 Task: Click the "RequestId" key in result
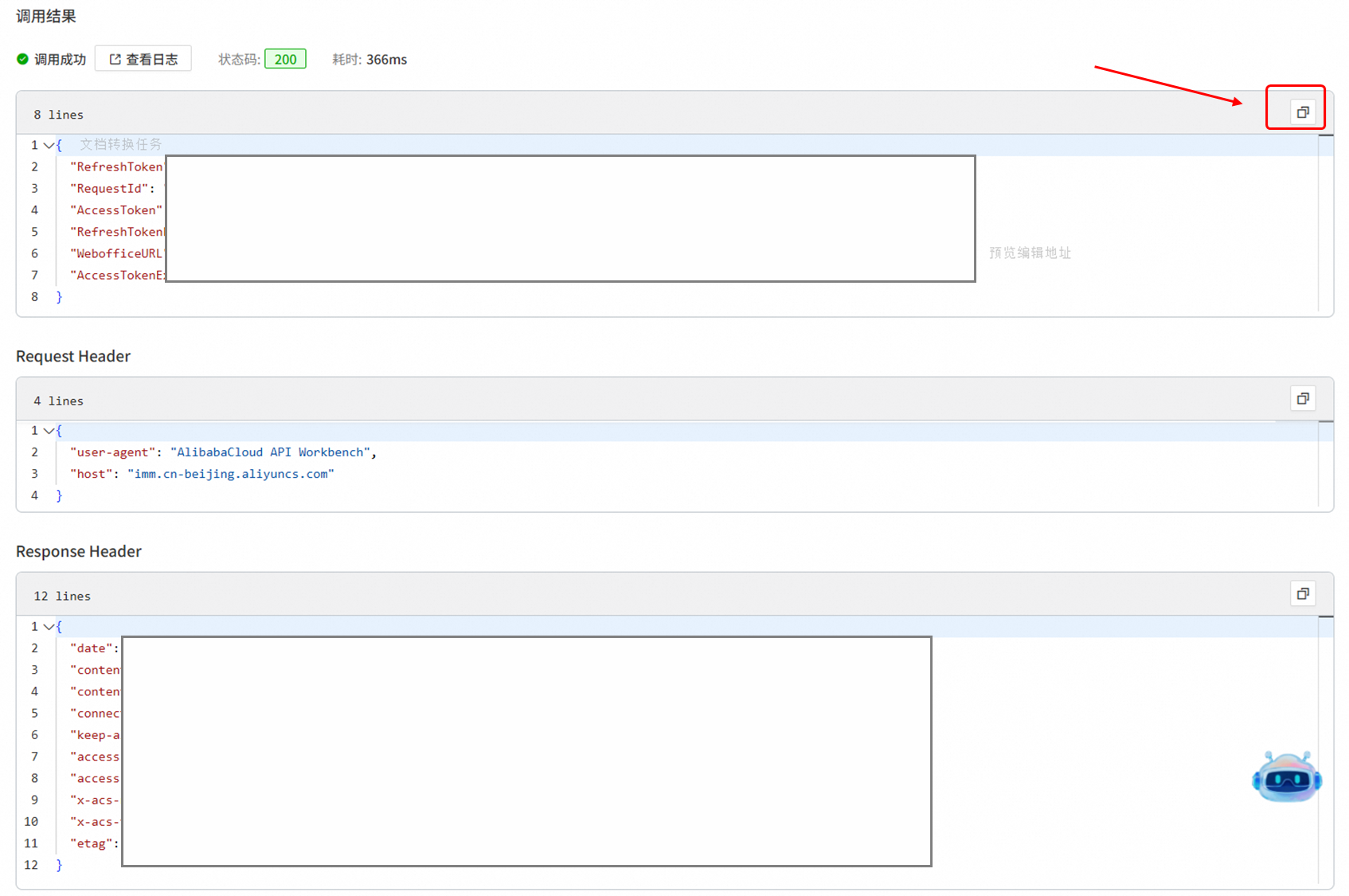point(109,189)
